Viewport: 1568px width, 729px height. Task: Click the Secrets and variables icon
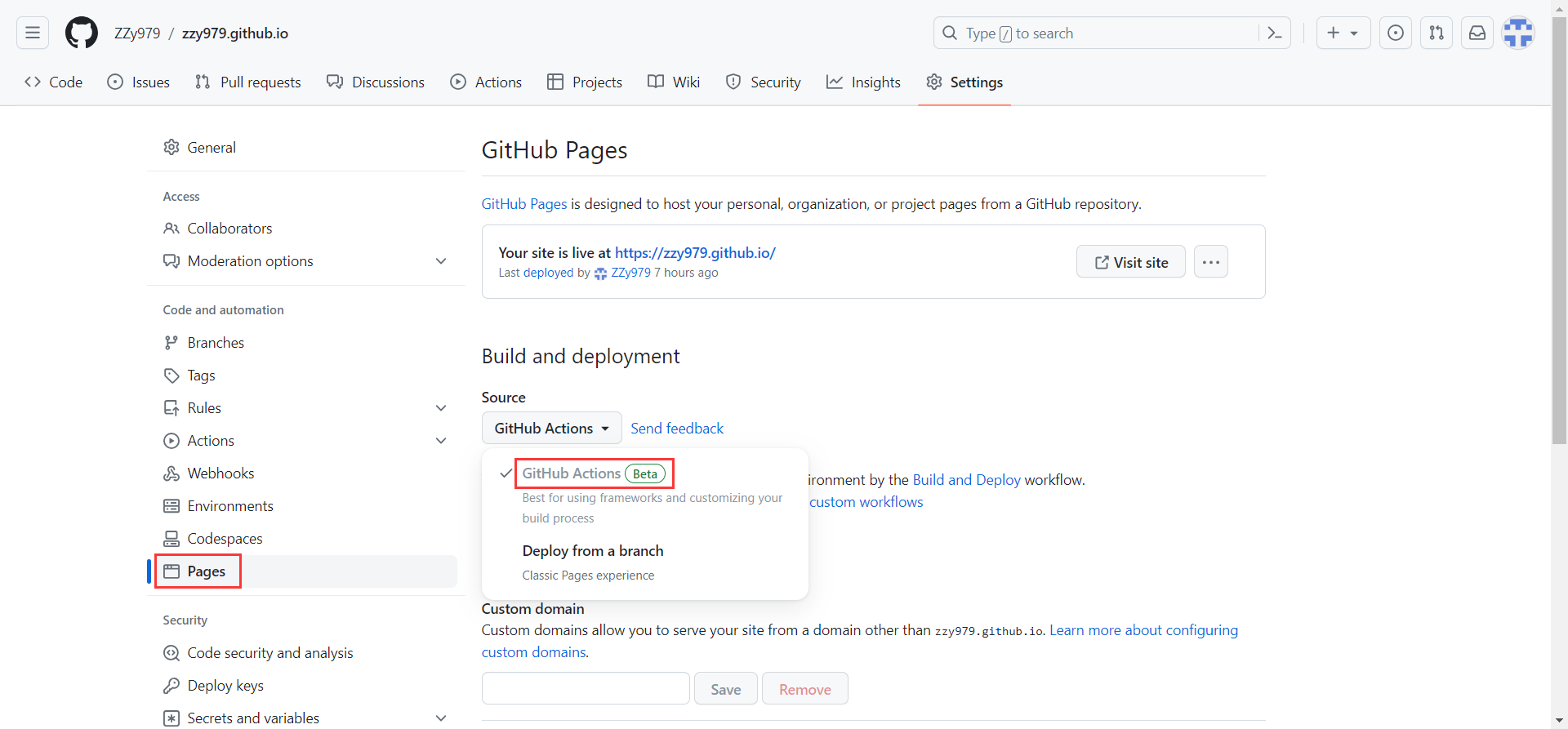[171, 718]
